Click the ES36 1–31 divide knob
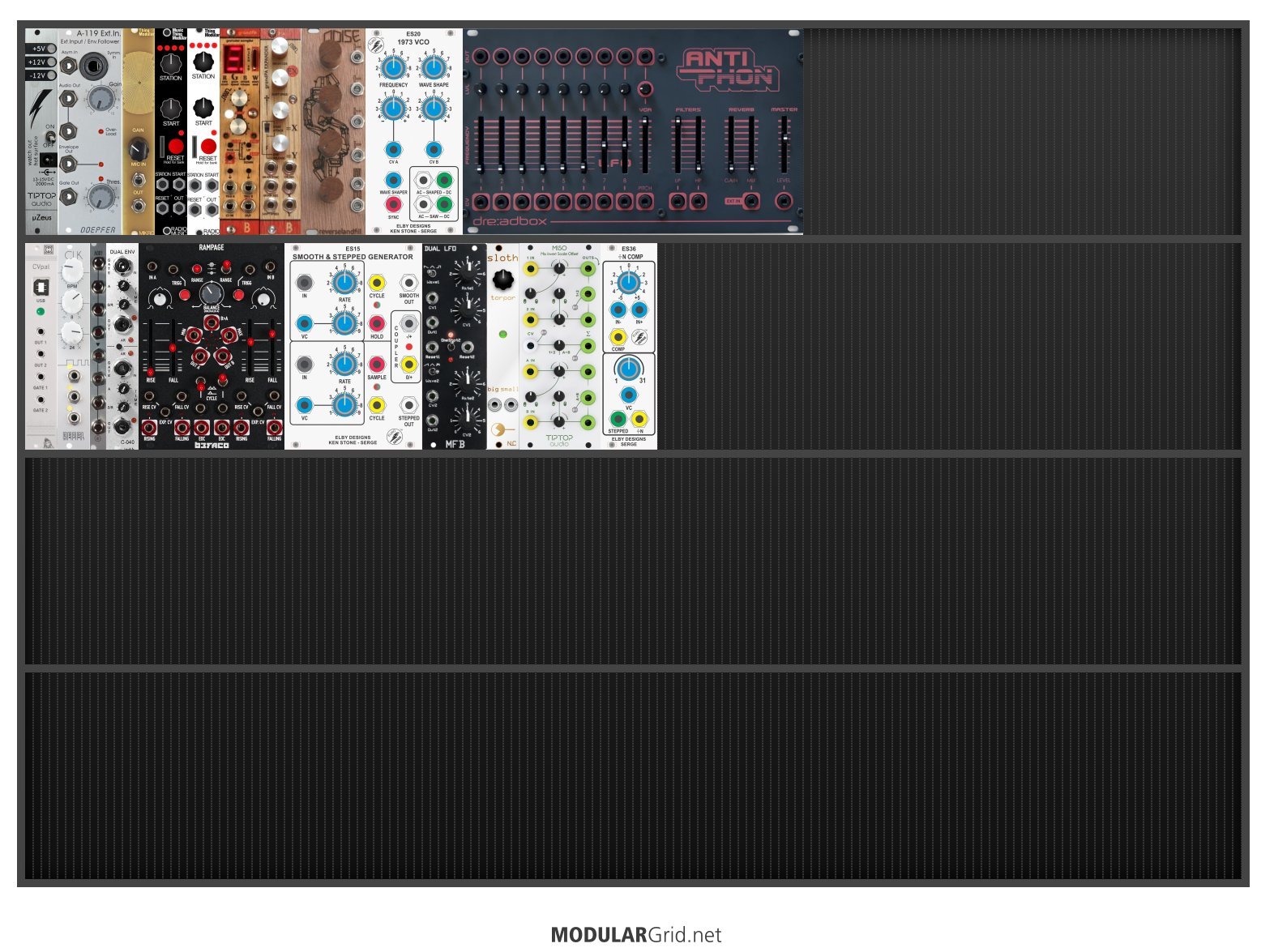This screenshot has width=1274, height=952. click(629, 369)
